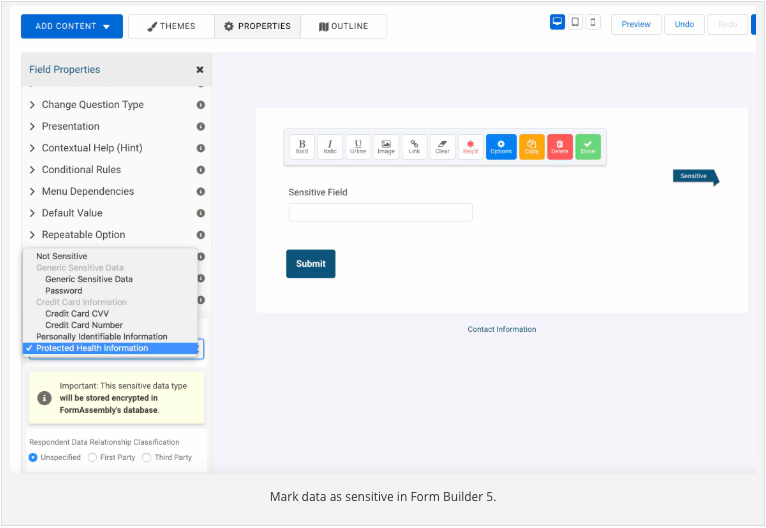Switch to tablet view icon
Viewport: 766px width, 528px height.
tap(575, 22)
